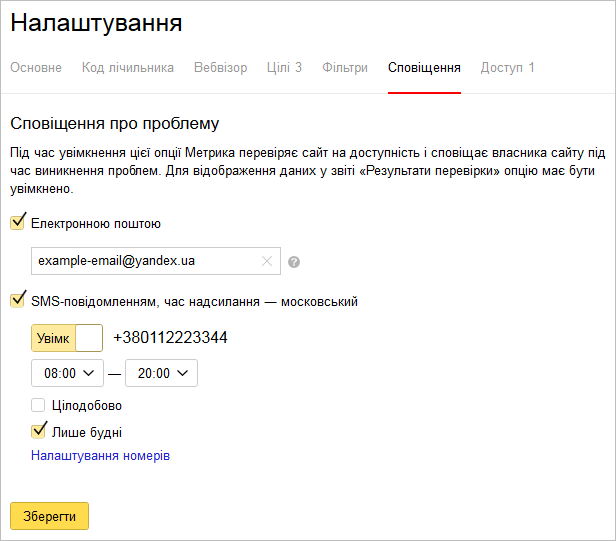Select the Сповіщення tab
The image size is (616, 541).
(424, 68)
